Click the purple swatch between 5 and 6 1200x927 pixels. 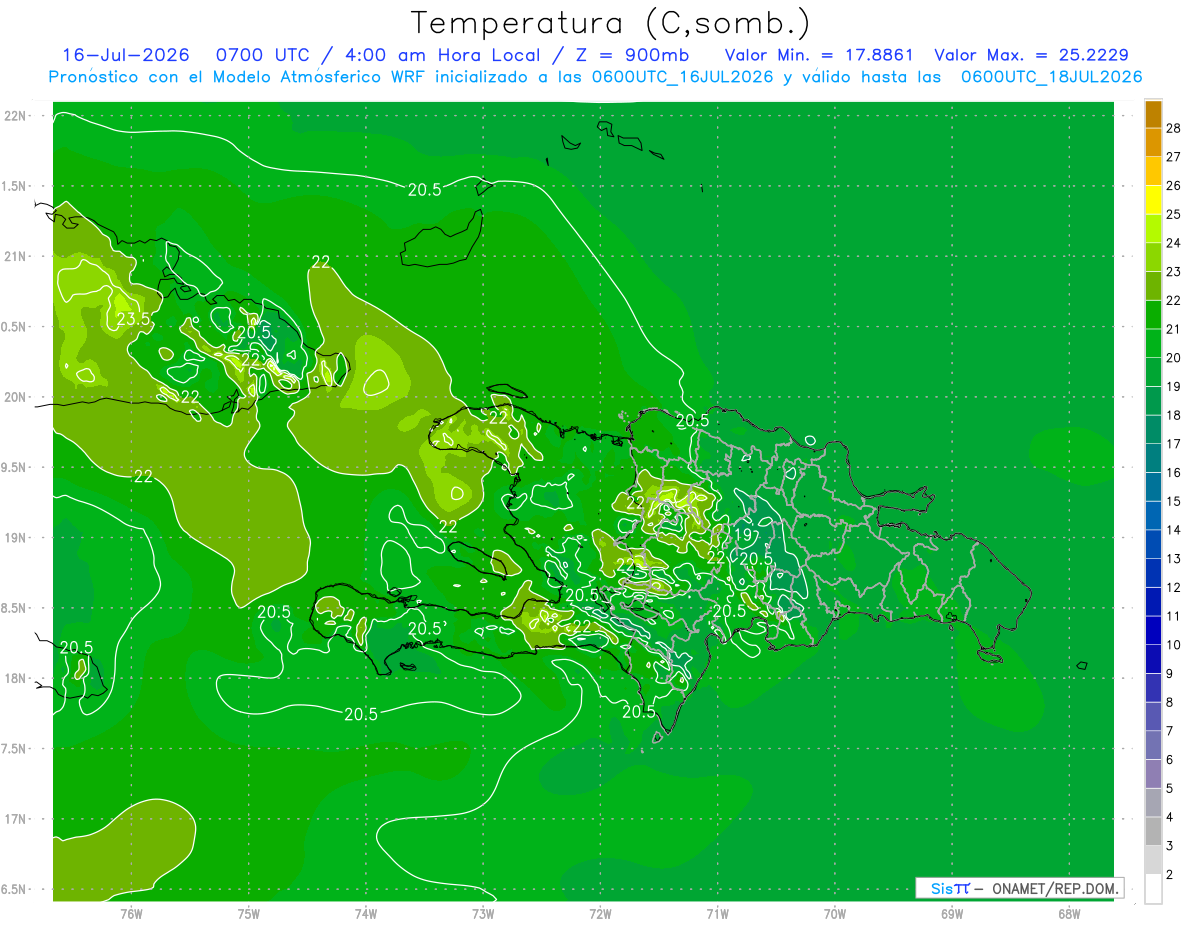(1153, 774)
